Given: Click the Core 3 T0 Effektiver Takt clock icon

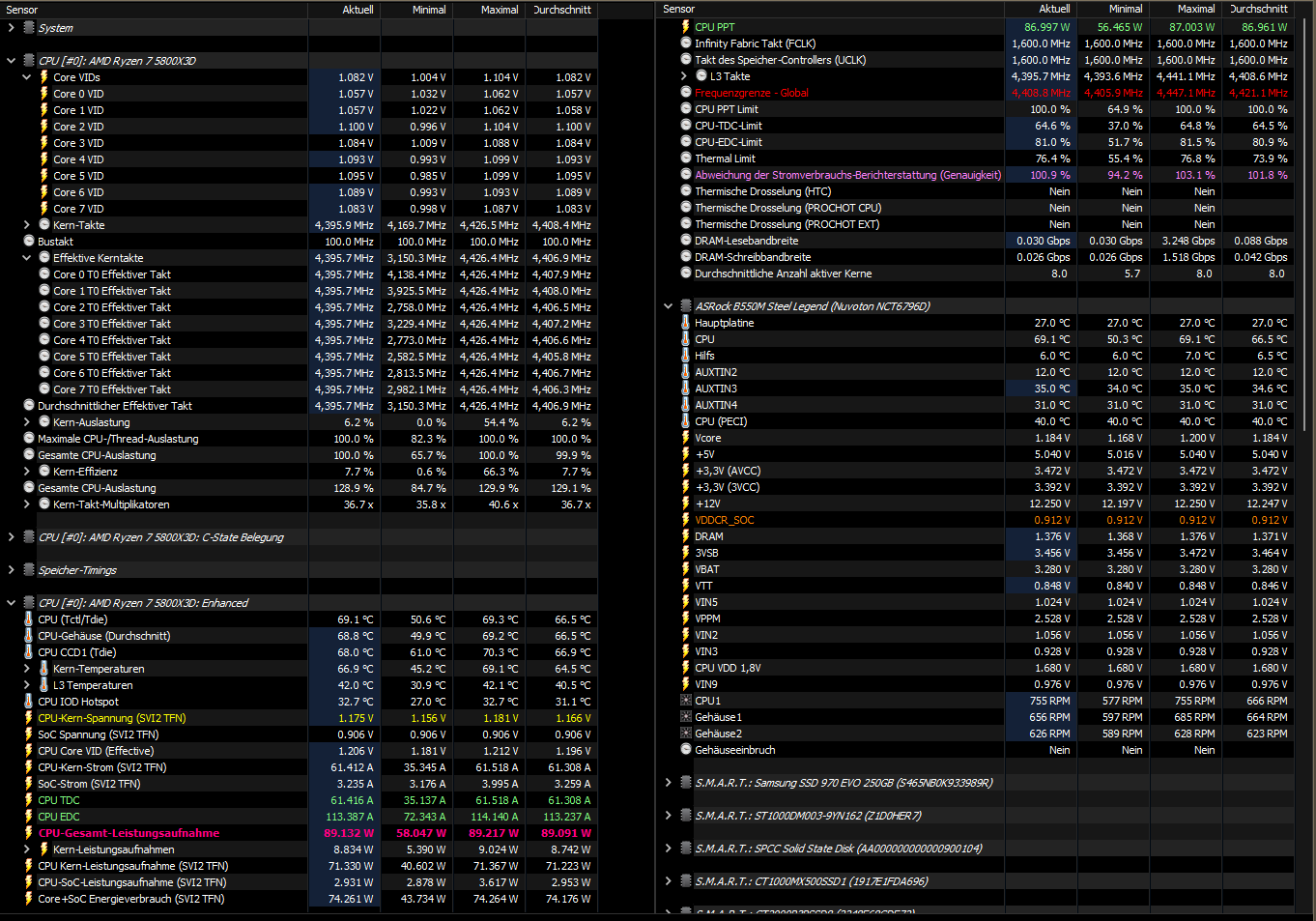Looking at the screenshot, I should click(x=44, y=324).
